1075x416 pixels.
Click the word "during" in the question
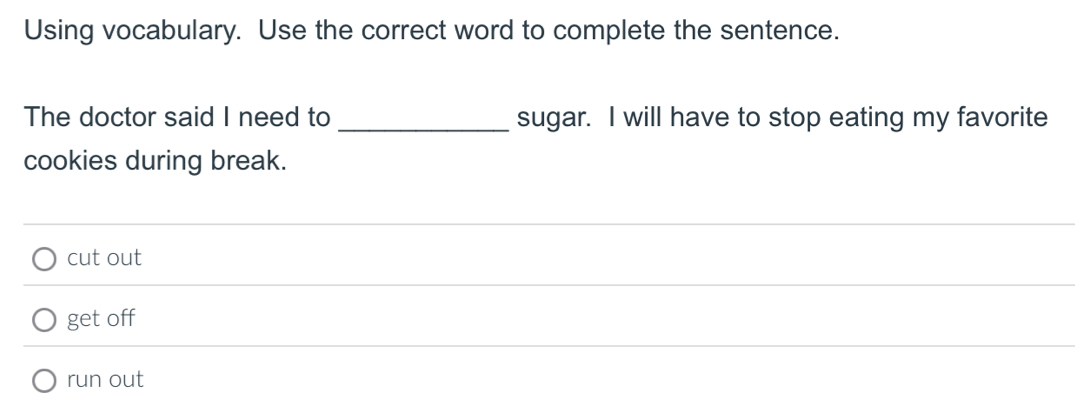(x=165, y=163)
